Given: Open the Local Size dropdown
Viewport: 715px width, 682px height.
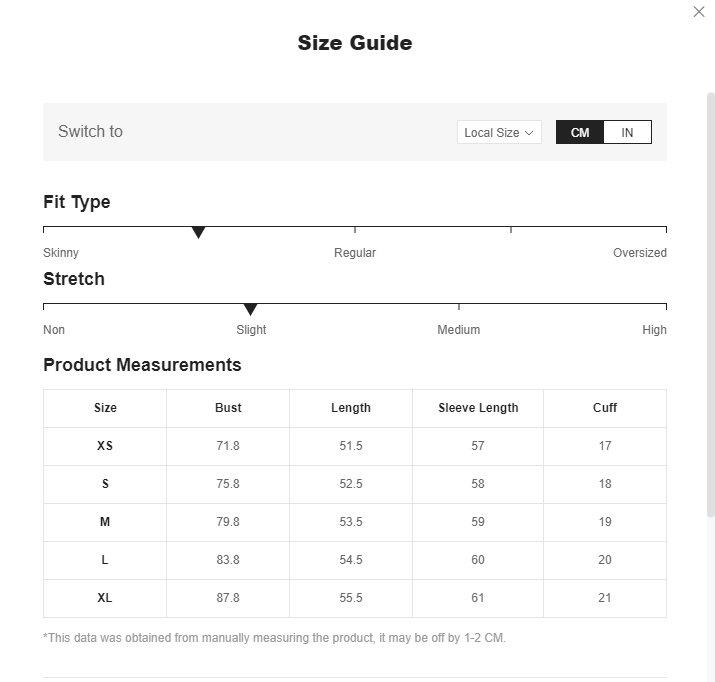Looking at the screenshot, I should click(499, 132).
